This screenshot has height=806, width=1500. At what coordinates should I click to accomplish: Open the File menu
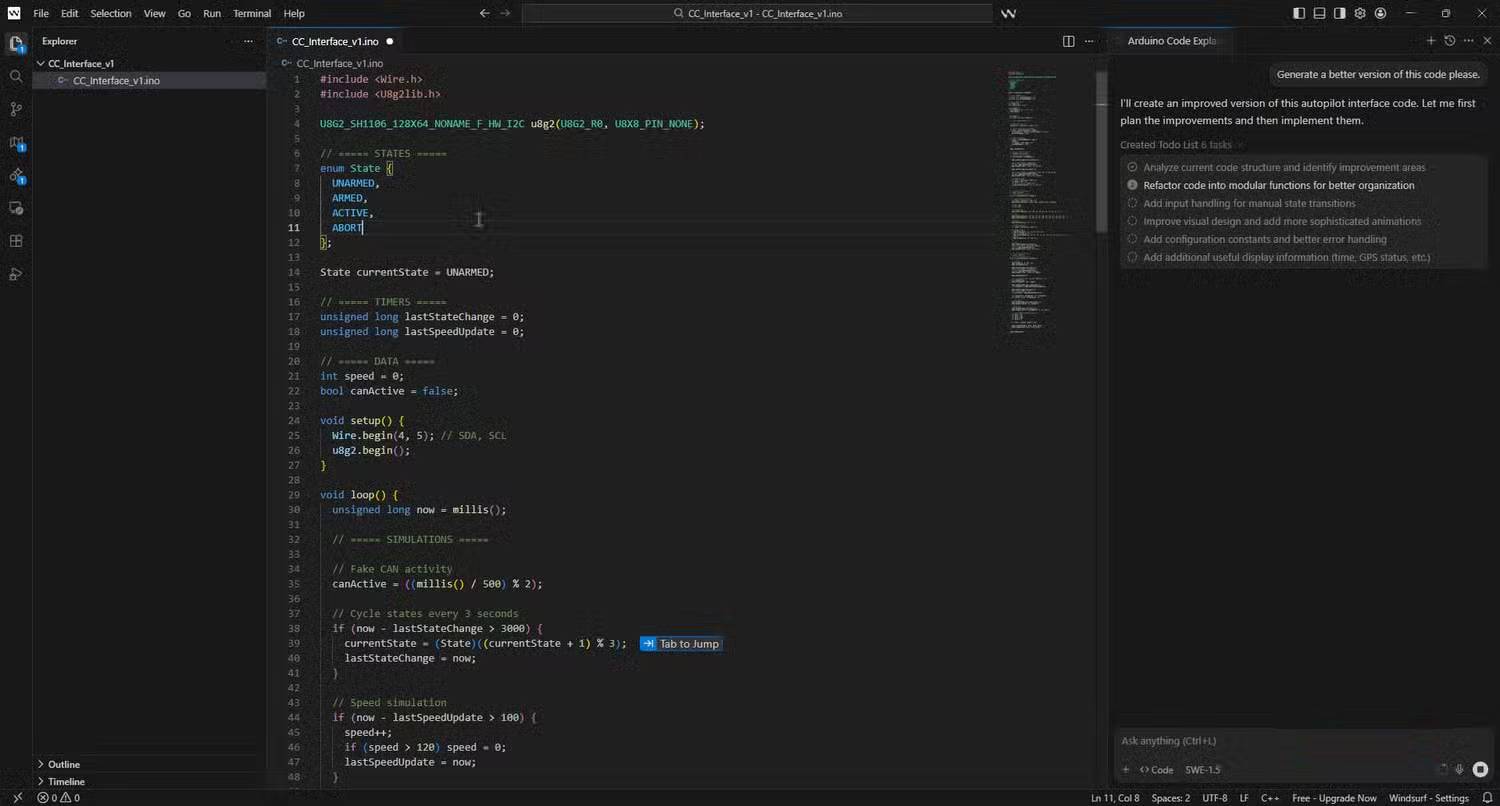pos(41,13)
